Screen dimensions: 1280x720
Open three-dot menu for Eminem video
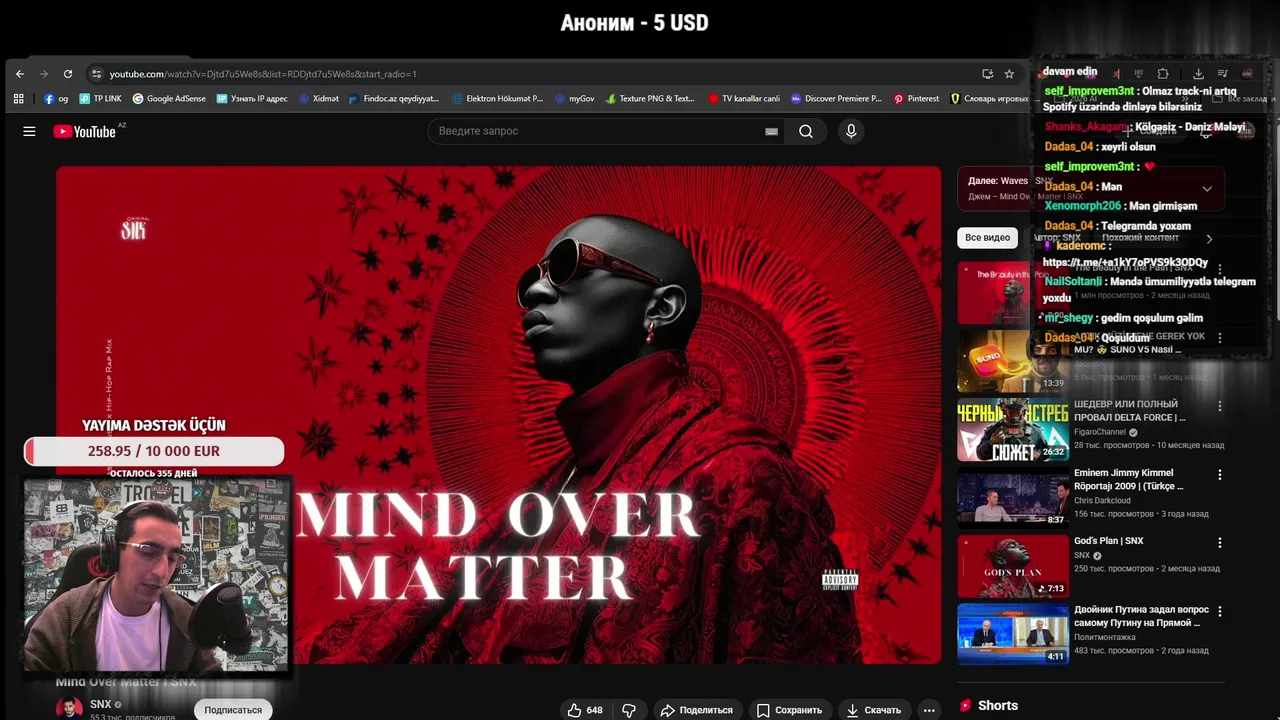point(1219,474)
